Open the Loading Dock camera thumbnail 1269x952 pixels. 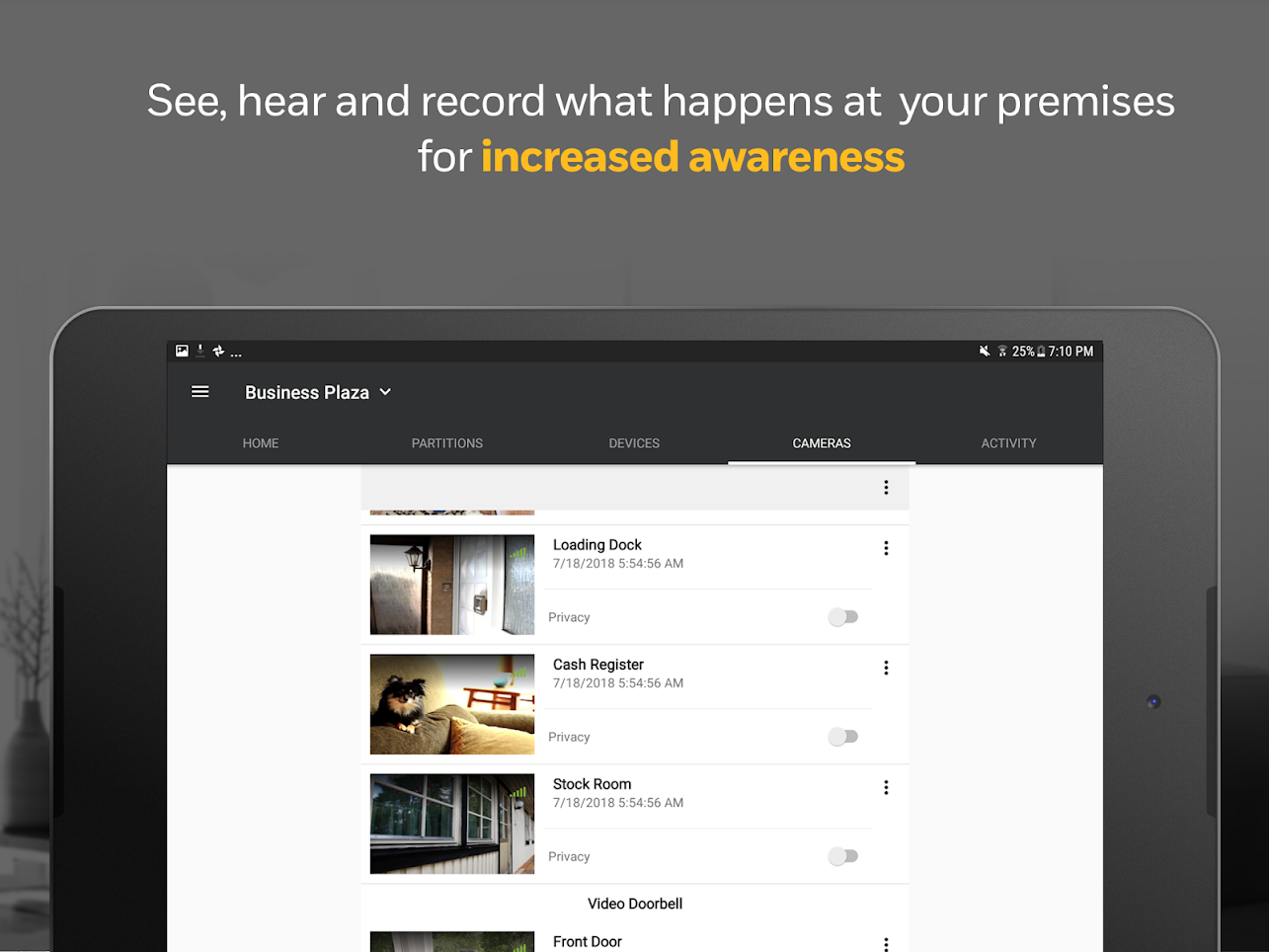452,585
